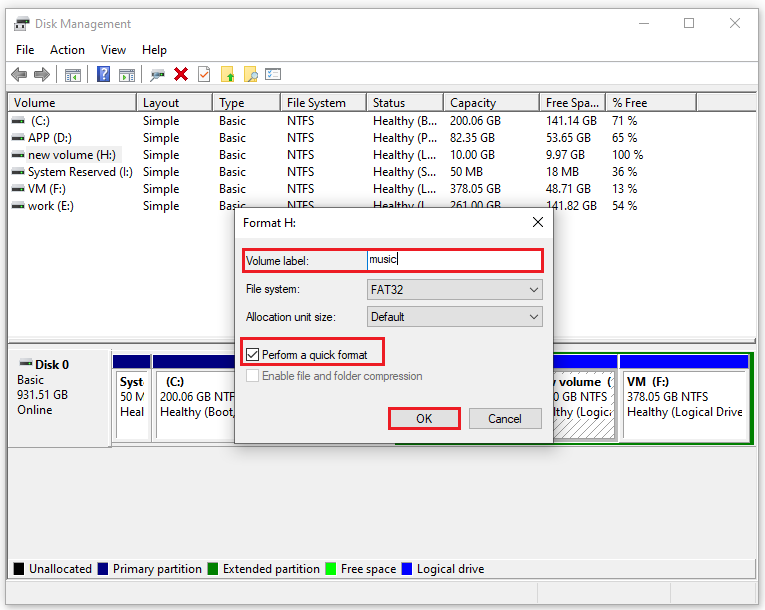Screen dimensions: 765x610
Task: Sort by the Capacity column header
Action: pos(491,102)
